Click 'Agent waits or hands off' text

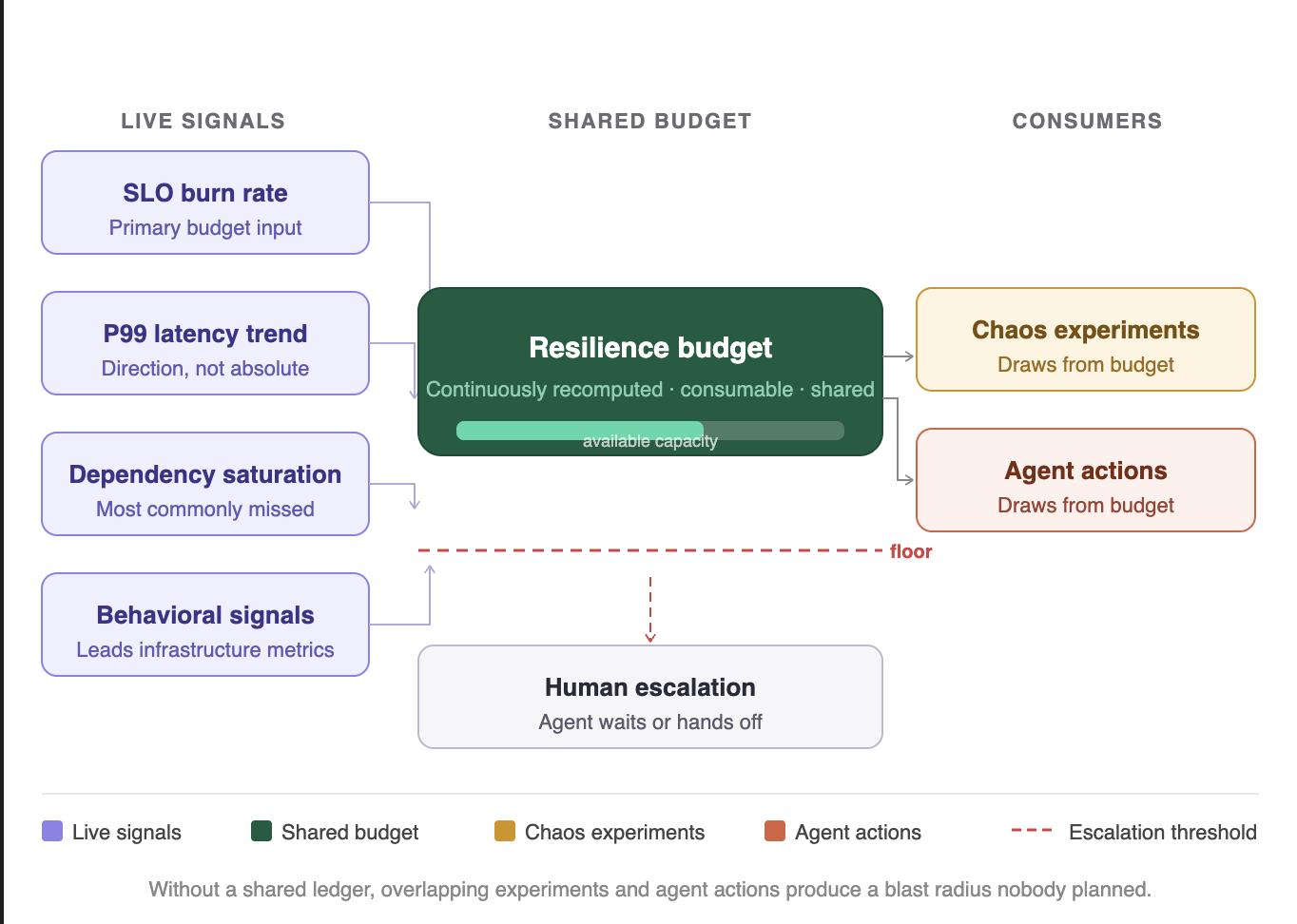point(650,722)
